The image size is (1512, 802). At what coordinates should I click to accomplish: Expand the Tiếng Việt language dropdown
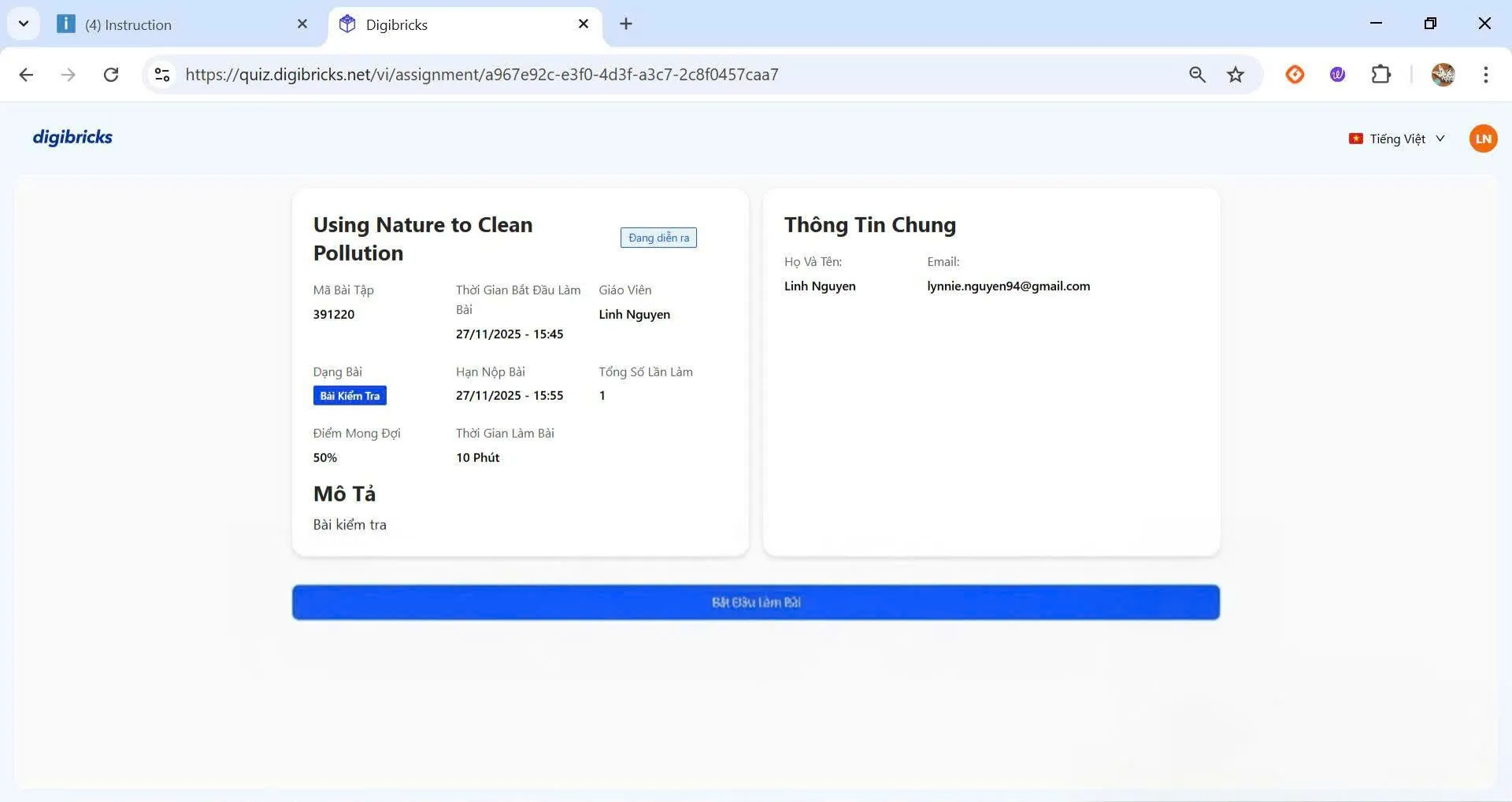pyautogui.click(x=1397, y=139)
